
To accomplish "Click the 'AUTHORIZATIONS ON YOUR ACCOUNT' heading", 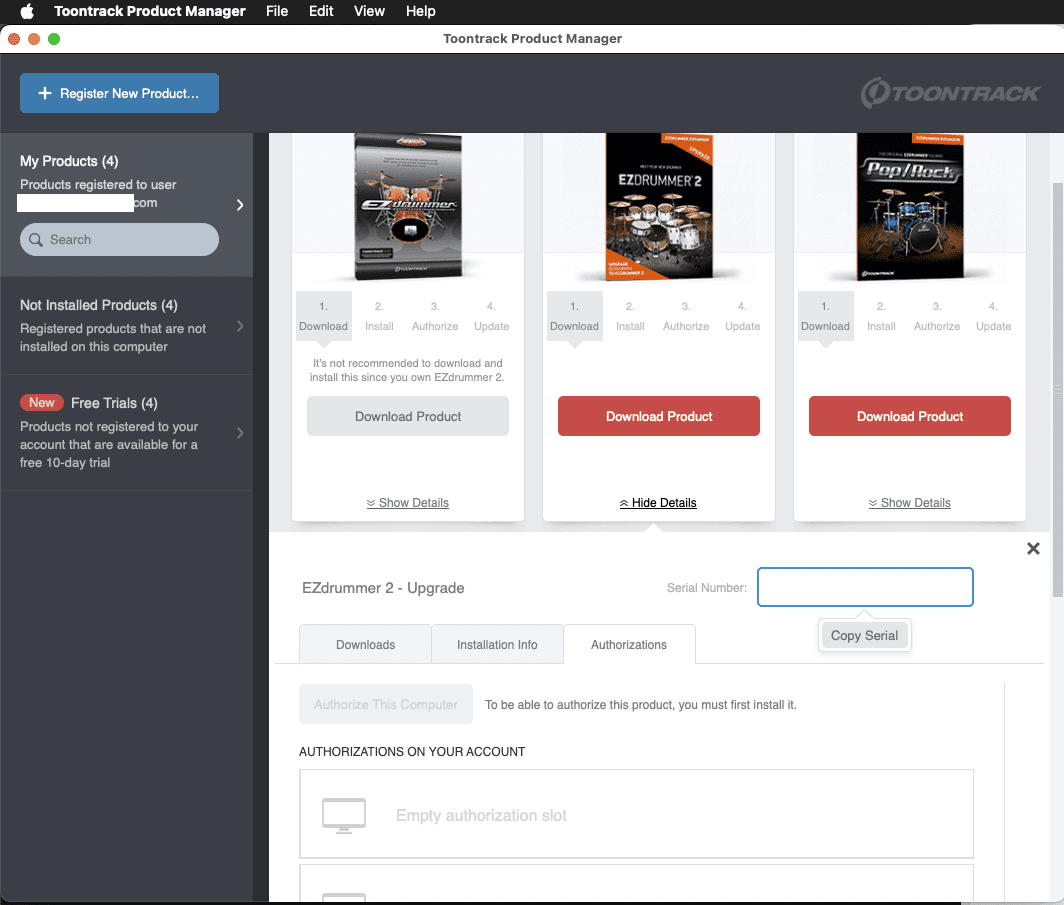I will point(412,752).
